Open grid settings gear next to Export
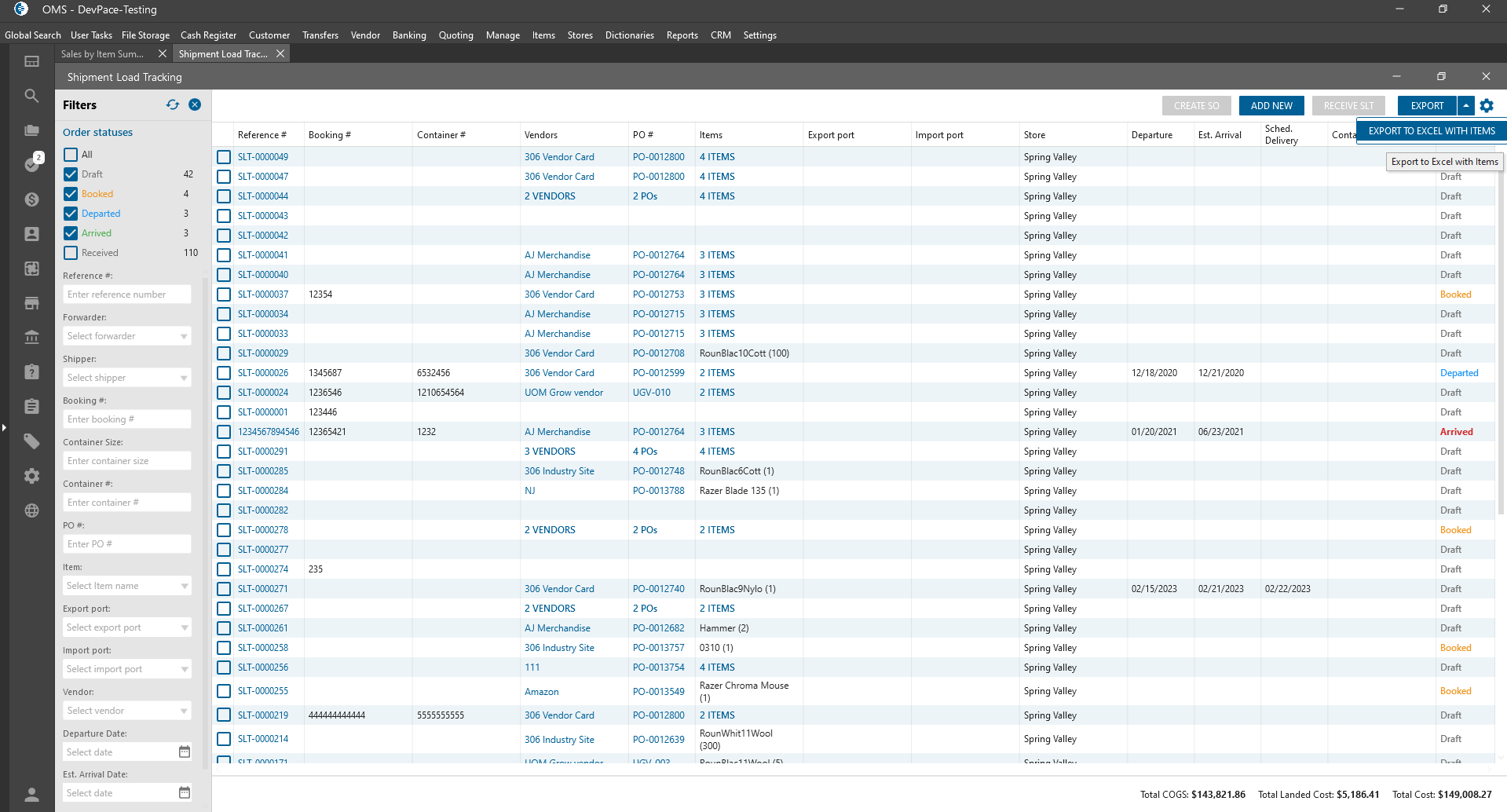 pyautogui.click(x=1487, y=106)
